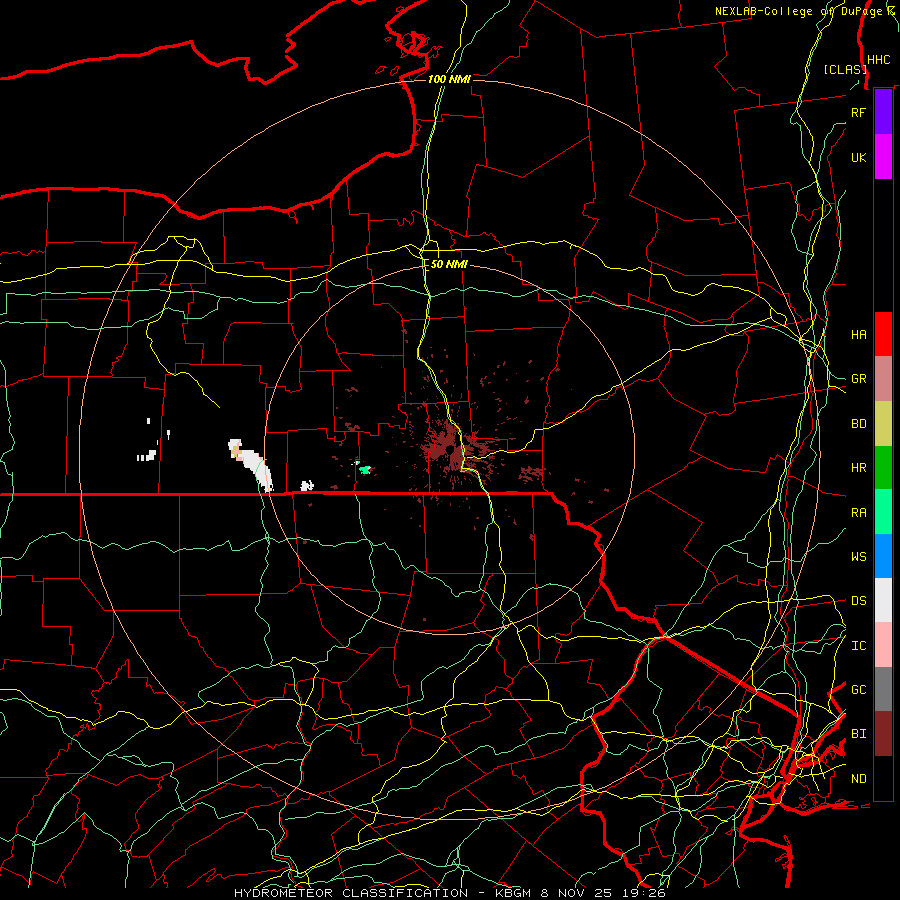Viewport: 900px width, 900px height.
Task: Click the 100 NMI range ring label
Action: pyautogui.click(x=449, y=79)
